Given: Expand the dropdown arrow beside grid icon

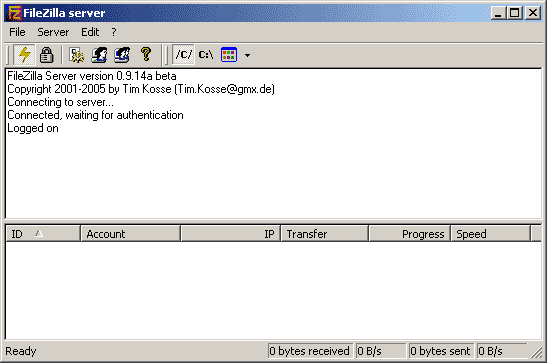Looking at the screenshot, I should [247, 55].
